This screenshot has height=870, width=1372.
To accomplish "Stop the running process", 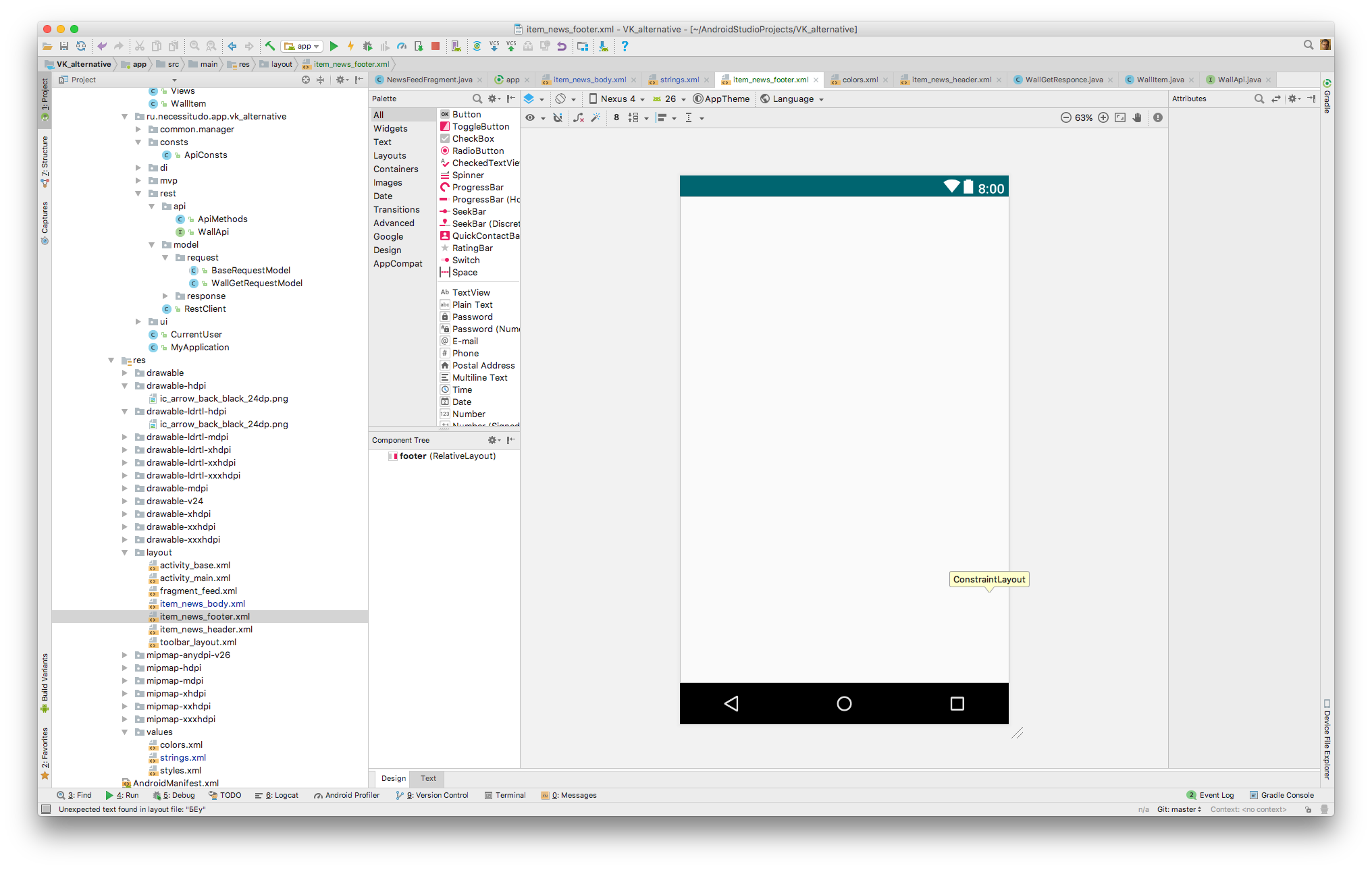I will click(x=436, y=46).
